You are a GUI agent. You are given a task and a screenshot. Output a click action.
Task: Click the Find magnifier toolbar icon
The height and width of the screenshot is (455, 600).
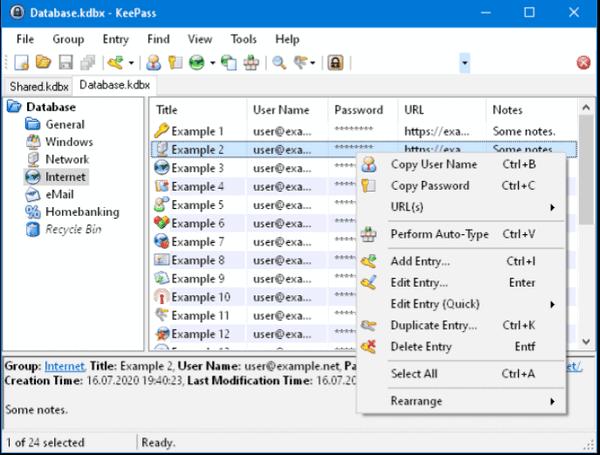[x=279, y=62]
